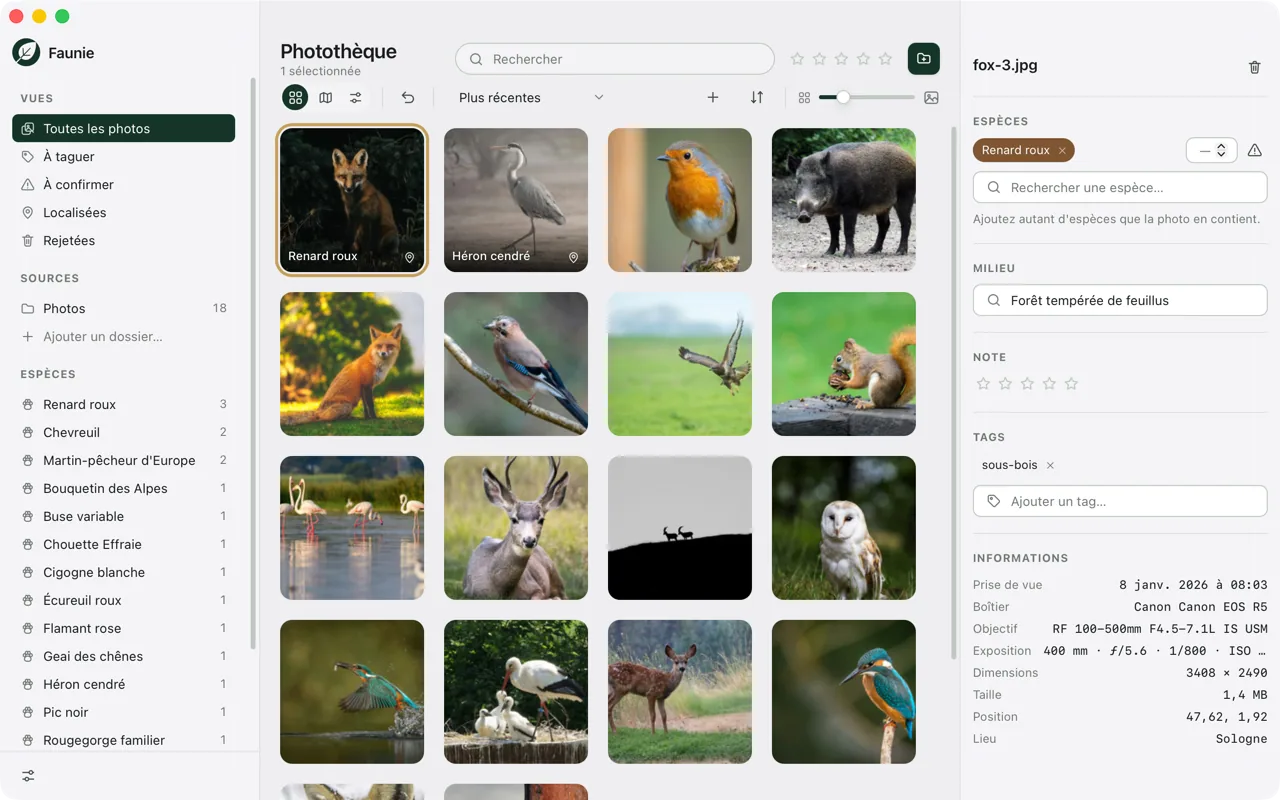1280x800 pixels.
Task: Select Pic noir in the species list
Action: [x=123, y=712]
